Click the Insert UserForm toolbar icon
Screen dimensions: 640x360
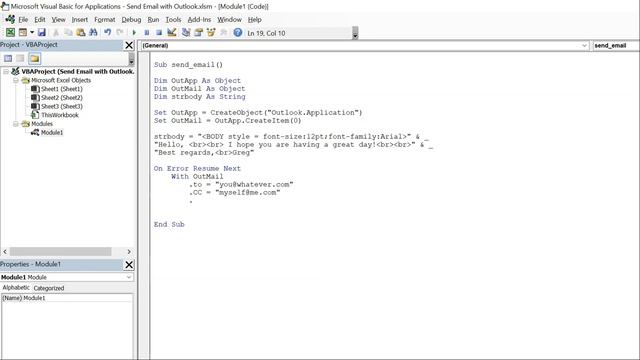click(x=23, y=32)
